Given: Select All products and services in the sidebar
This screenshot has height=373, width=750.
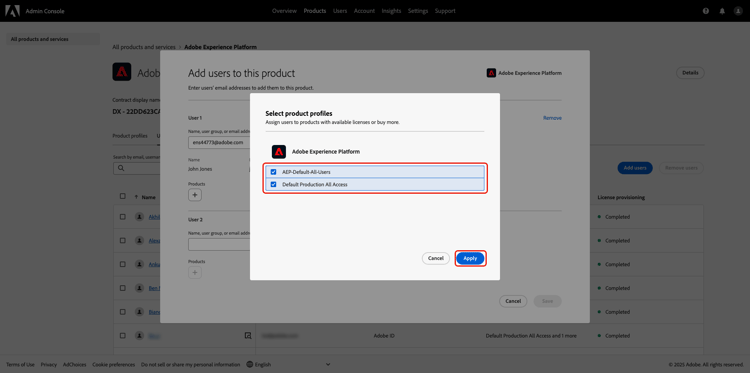Looking at the screenshot, I should point(53,39).
